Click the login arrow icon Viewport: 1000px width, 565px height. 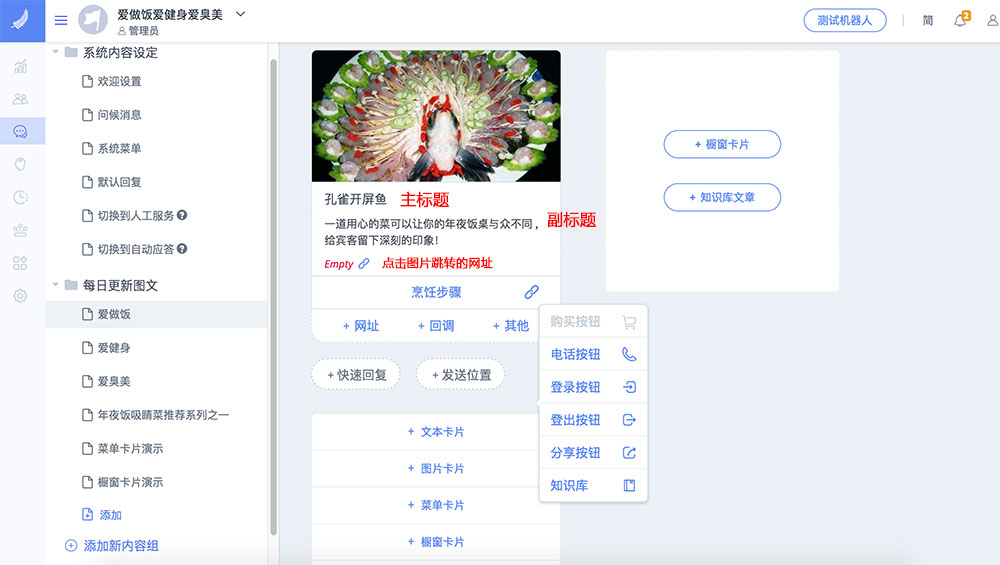pyautogui.click(x=629, y=387)
